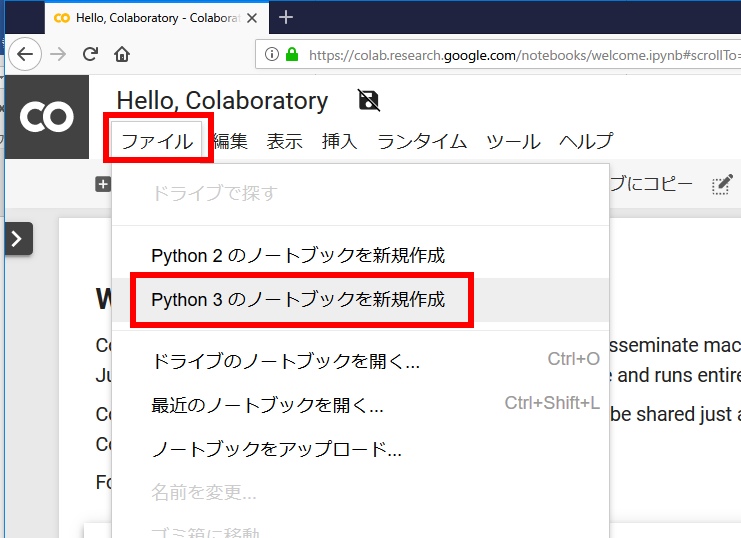Close the Hello, Colaboratory browser tab
The image size is (741, 538).
point(252,18)
